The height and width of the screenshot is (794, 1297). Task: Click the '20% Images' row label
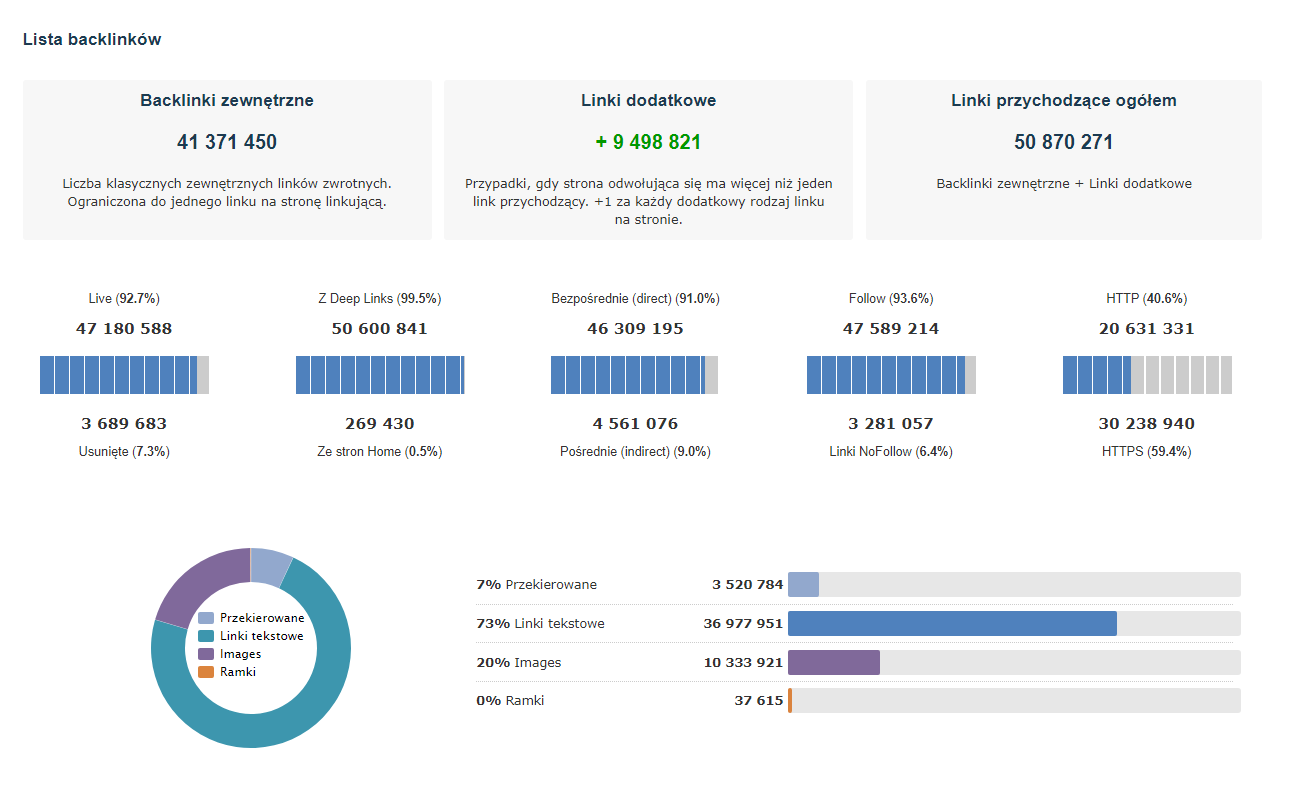click(518, 662)
